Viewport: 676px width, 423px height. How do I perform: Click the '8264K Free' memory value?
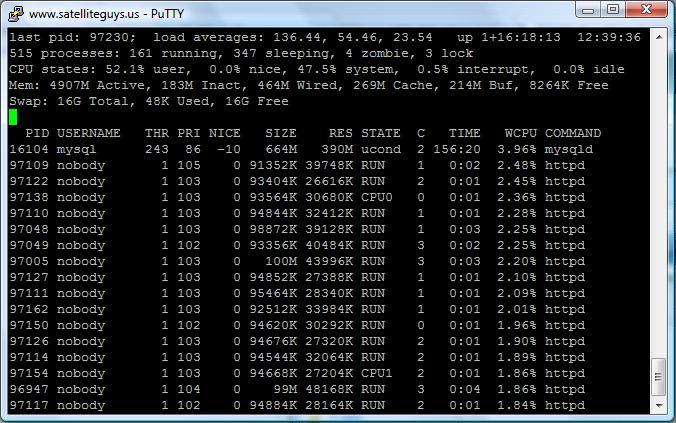569,85
